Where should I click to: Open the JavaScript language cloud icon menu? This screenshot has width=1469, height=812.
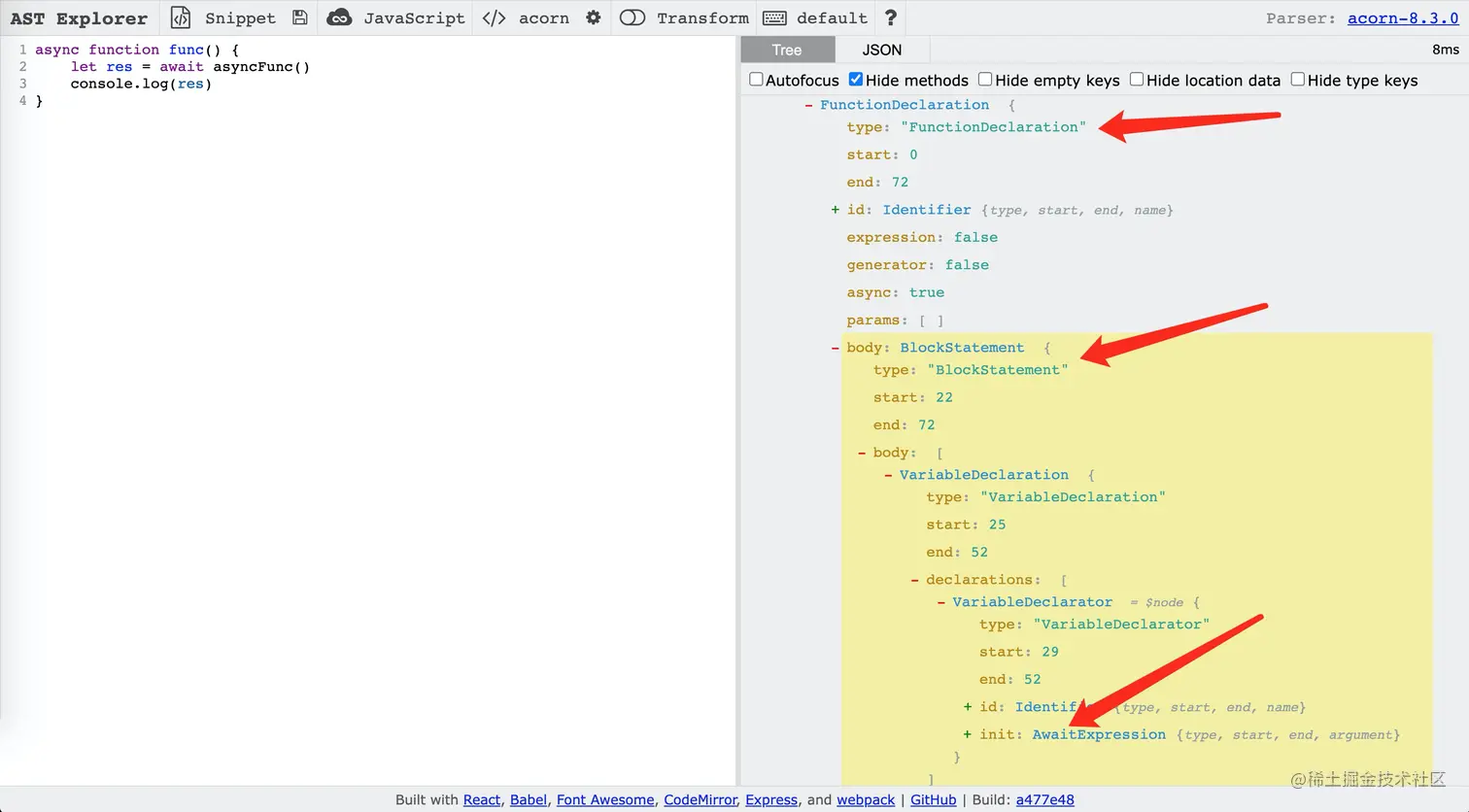coord(339,17)
